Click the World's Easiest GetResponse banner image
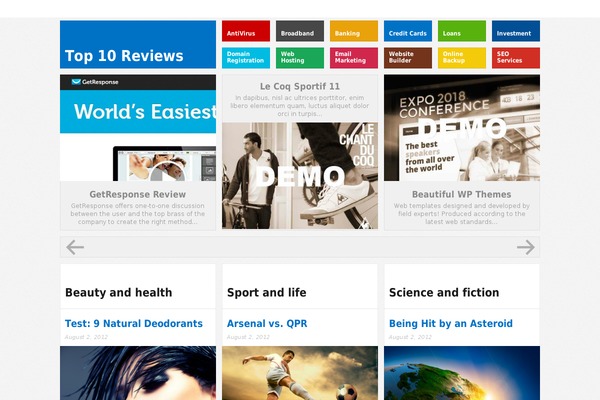 coord(138,128)
